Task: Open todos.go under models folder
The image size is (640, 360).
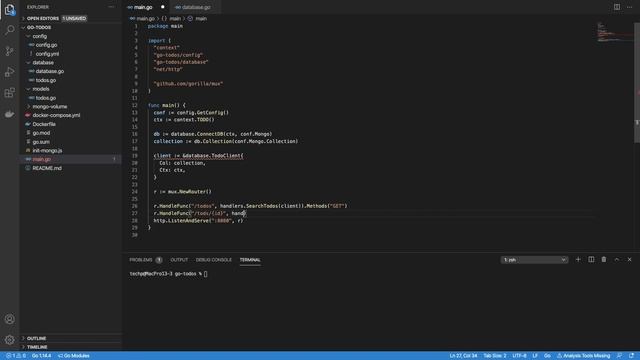Action: (x=45, y=98)
